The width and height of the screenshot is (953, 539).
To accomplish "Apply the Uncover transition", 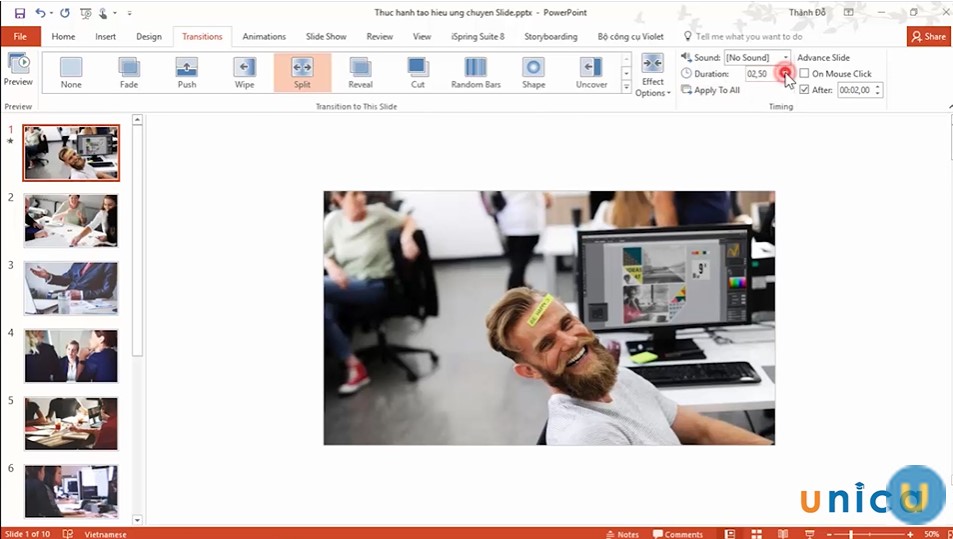I will [x=591, y=72].
